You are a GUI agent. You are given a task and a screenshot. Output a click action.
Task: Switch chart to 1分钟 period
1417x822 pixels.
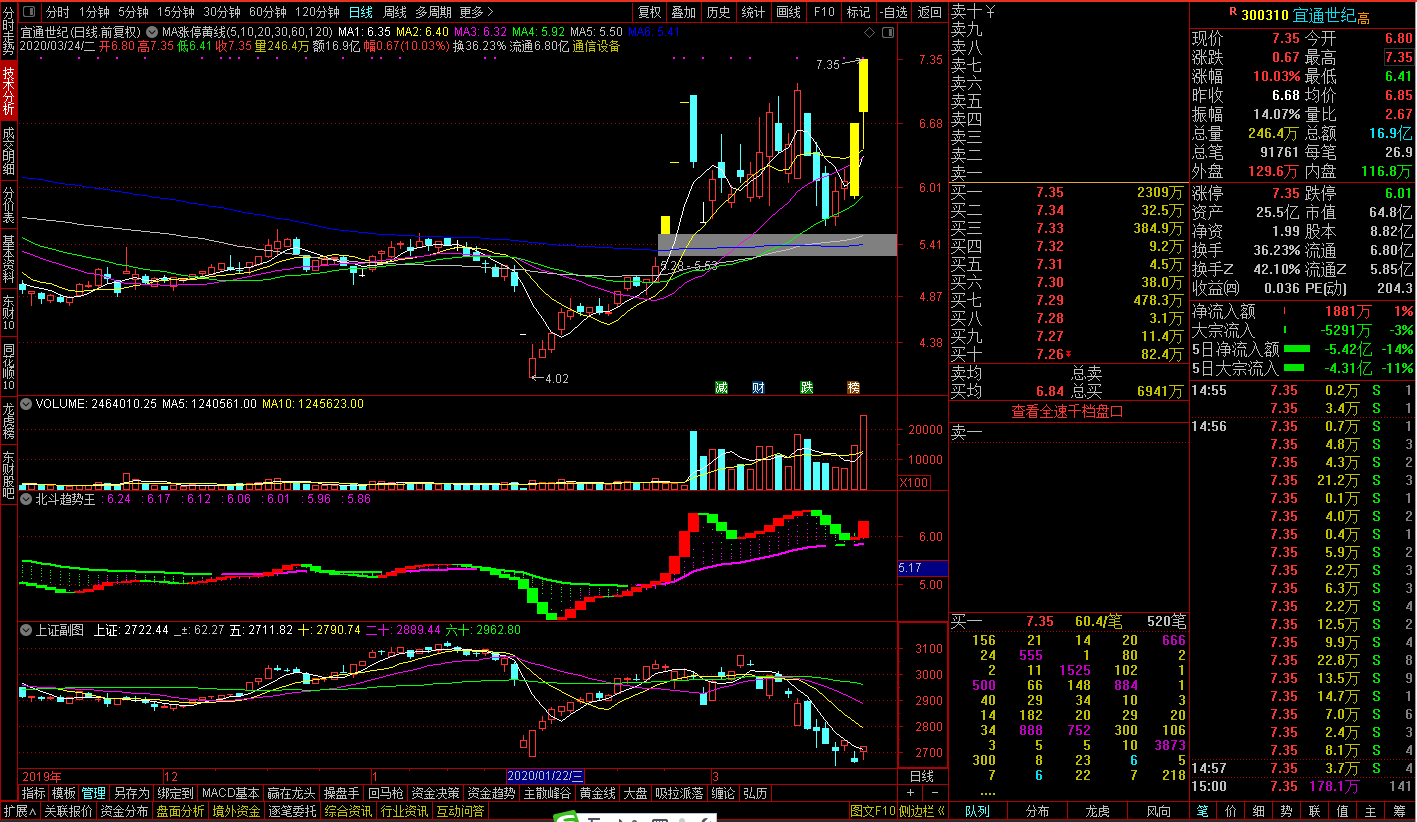click(94, 12)
